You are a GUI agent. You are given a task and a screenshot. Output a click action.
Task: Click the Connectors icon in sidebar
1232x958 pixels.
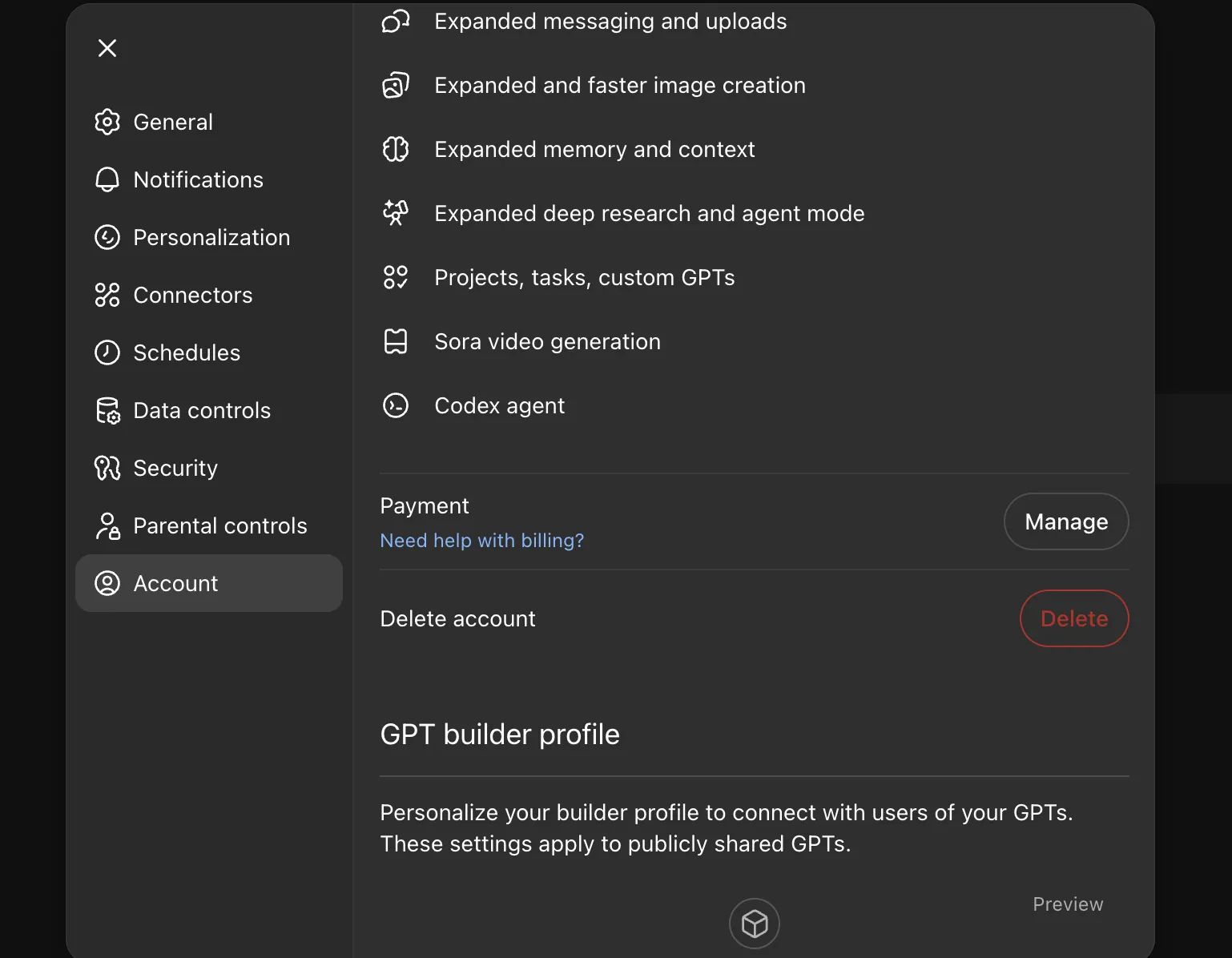(107, 295)
